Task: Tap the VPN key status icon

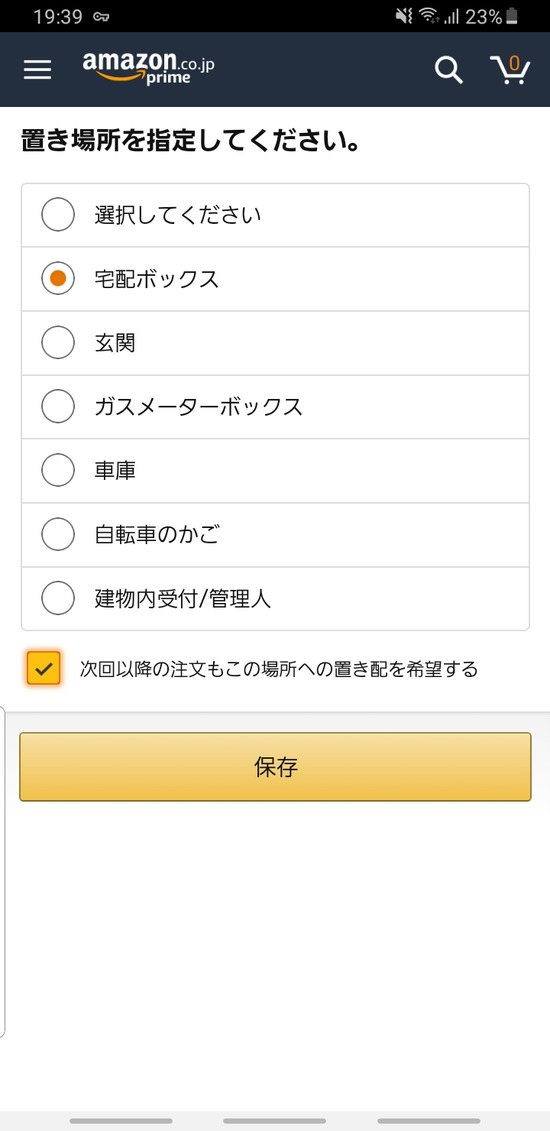Action: click(x=101, y=17)
